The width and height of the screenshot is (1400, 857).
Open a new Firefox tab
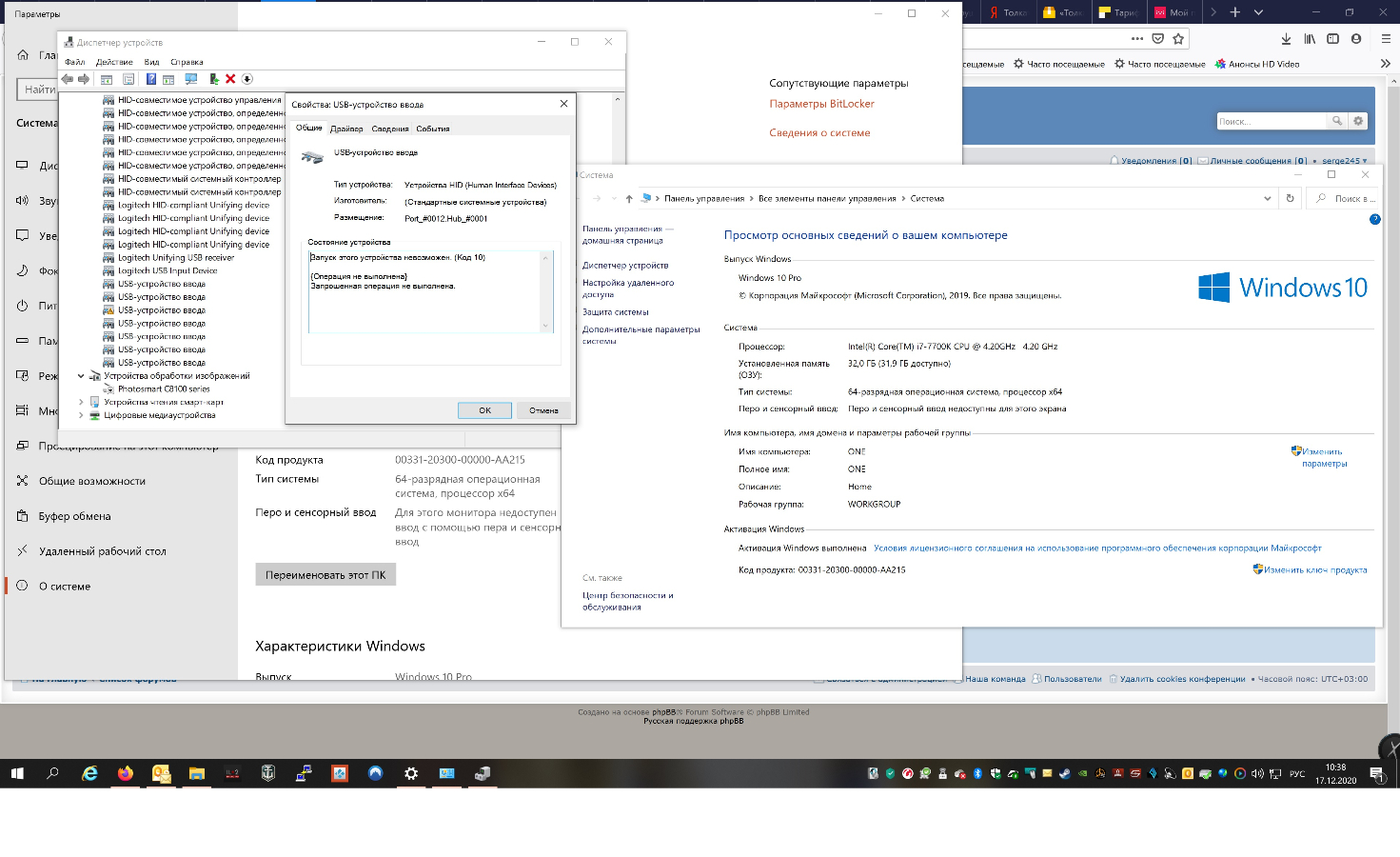pos(1235,12)
